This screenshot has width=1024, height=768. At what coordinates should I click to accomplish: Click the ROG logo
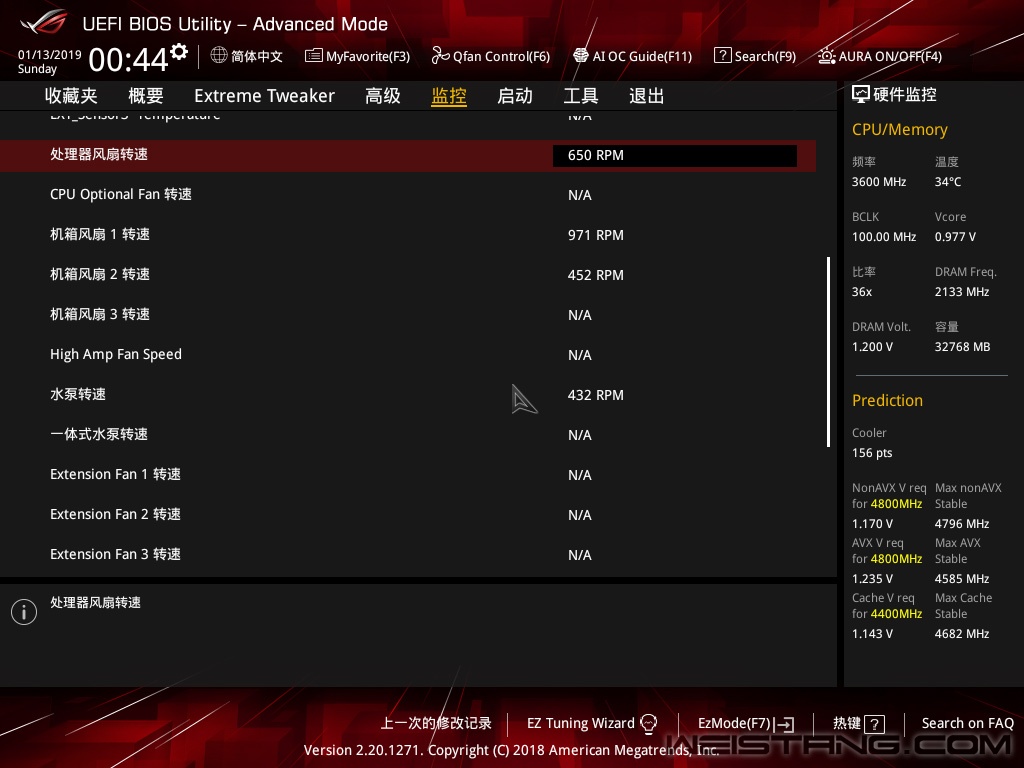[x=43, y=22]
